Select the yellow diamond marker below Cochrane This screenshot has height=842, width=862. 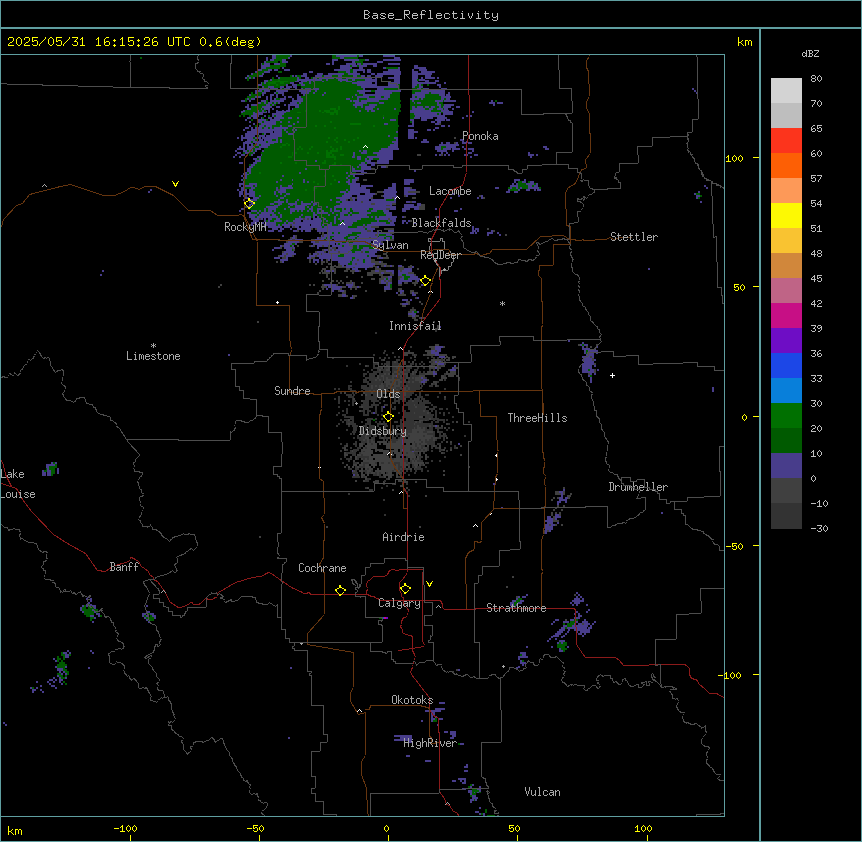340,591
